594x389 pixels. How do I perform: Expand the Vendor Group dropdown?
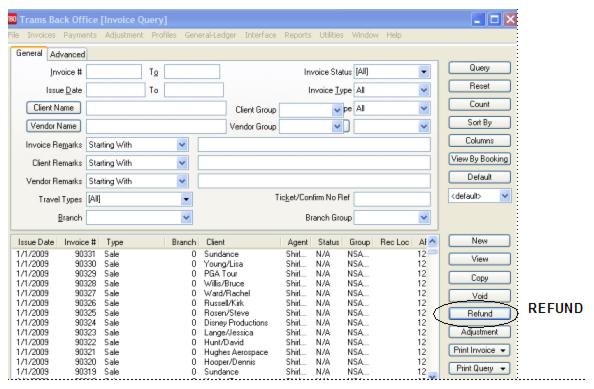coord(337,127)
